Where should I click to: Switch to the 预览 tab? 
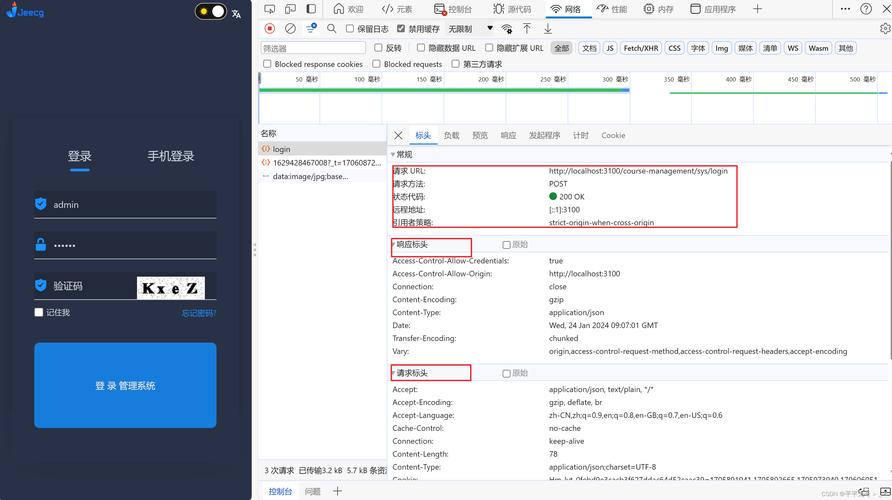(480, 135)
